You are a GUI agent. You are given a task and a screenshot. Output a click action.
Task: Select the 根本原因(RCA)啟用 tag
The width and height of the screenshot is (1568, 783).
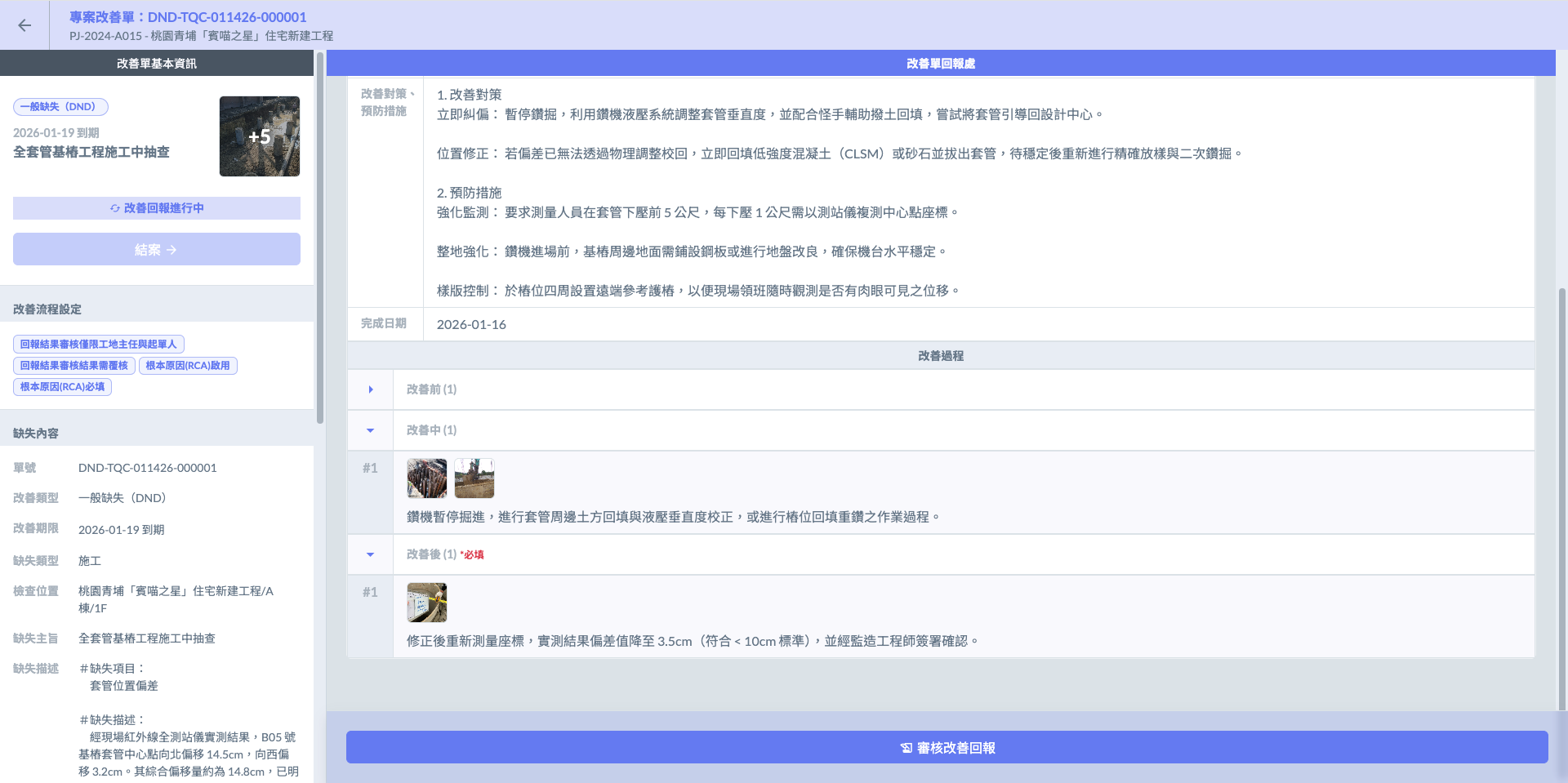click(188, 366)
